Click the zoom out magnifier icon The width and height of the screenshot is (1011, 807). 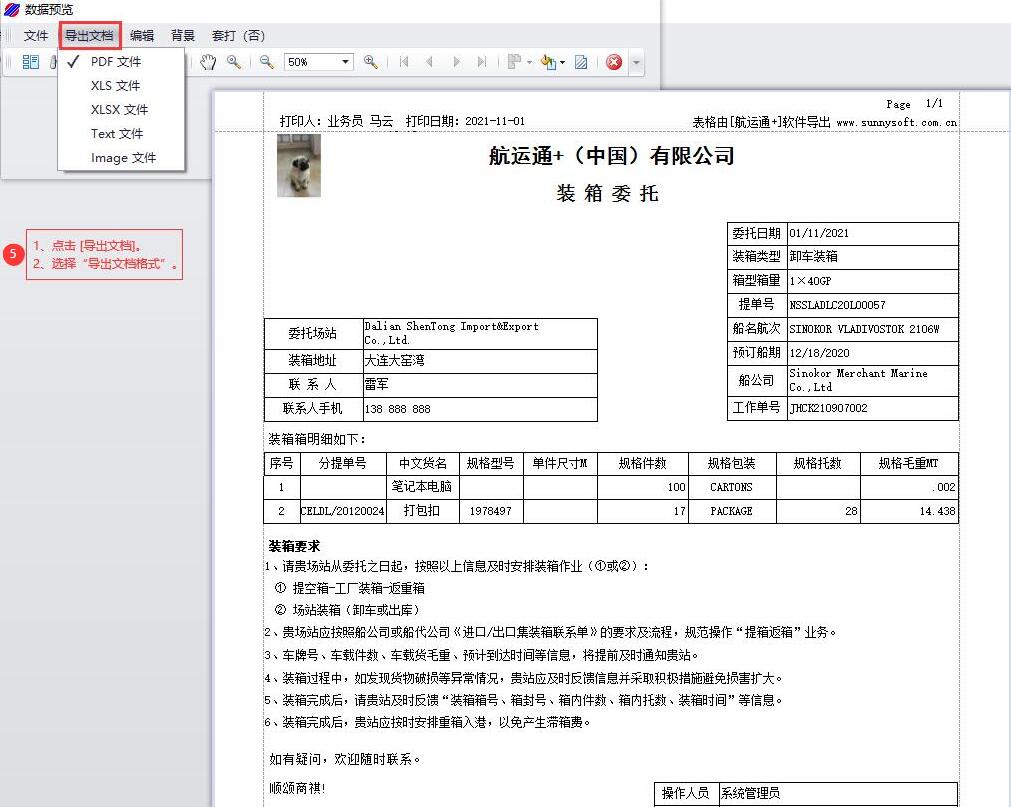(267, 62)
